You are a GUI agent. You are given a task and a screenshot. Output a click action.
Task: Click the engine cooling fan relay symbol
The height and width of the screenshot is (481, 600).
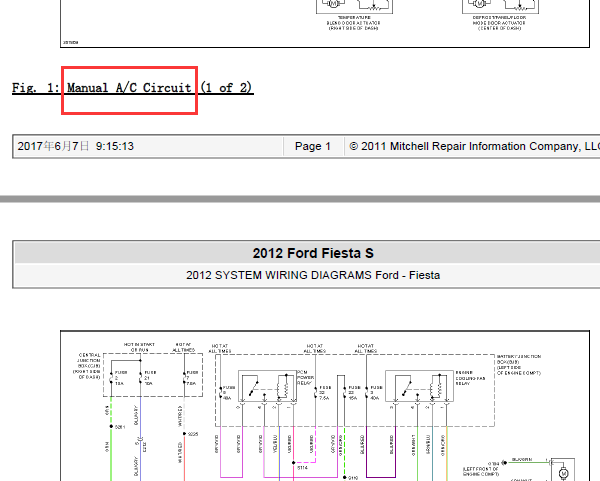(x=419, y=386)
